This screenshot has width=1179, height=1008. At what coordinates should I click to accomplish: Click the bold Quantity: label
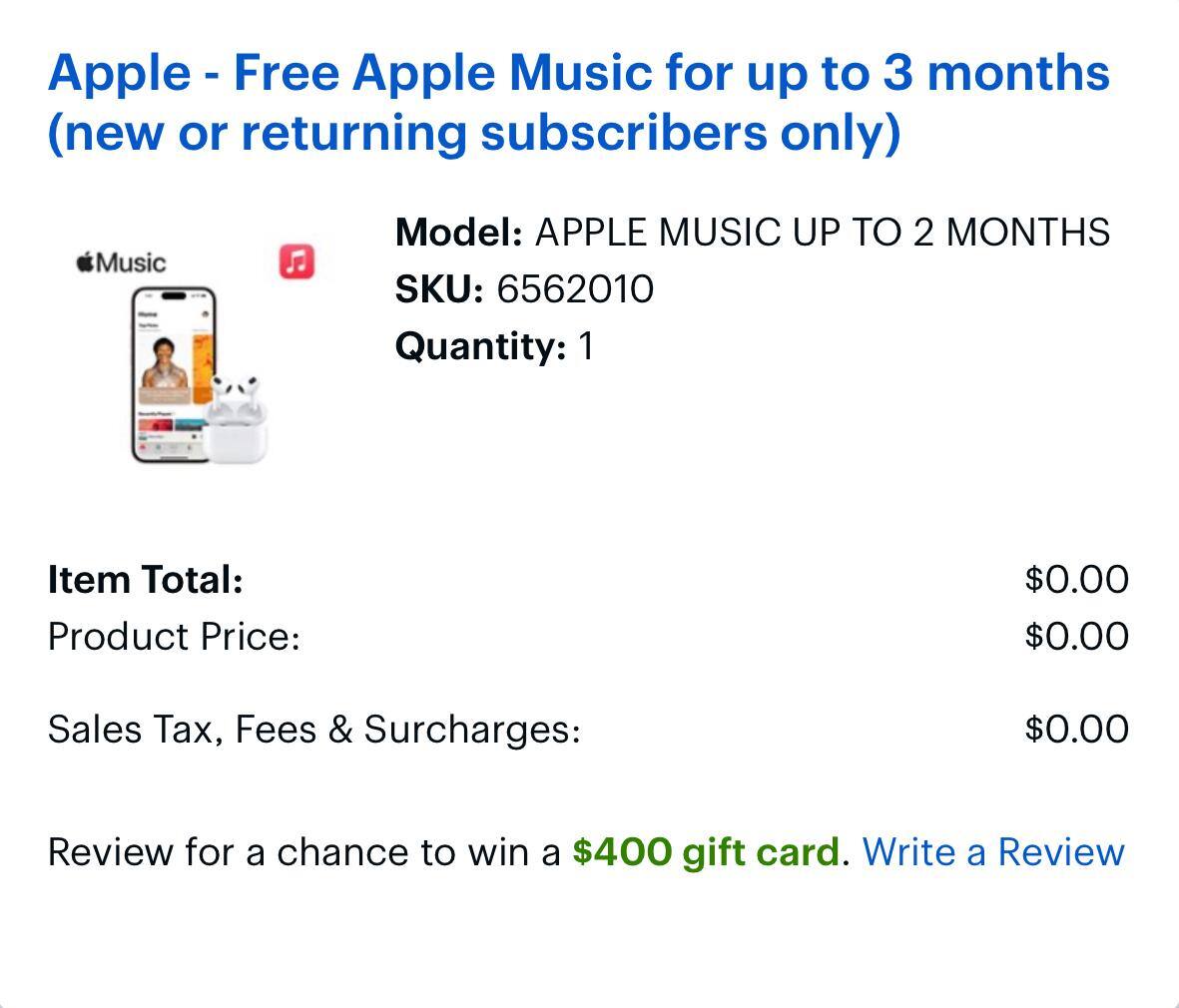coord(480,346)
